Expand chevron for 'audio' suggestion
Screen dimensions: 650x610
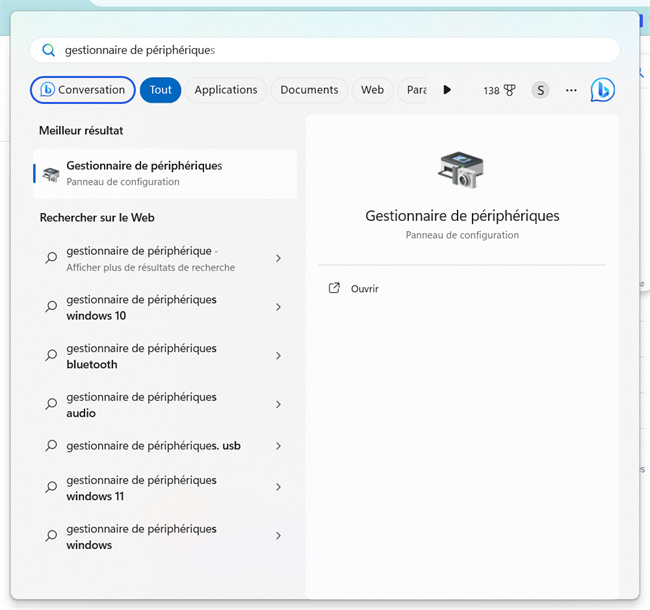coord(278,404)
